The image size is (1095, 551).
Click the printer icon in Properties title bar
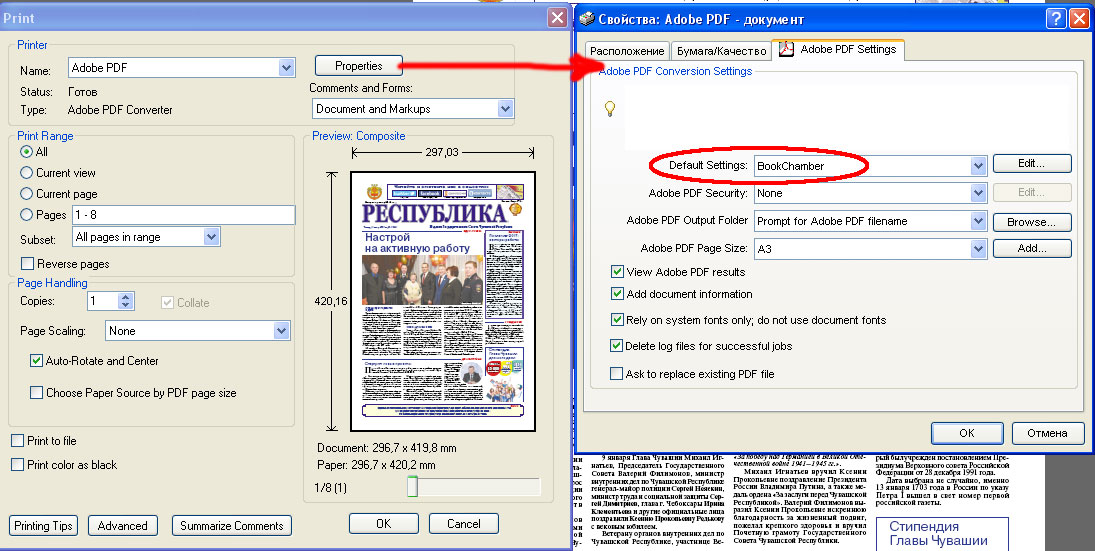pyautogui.click(x=587, y=19)
